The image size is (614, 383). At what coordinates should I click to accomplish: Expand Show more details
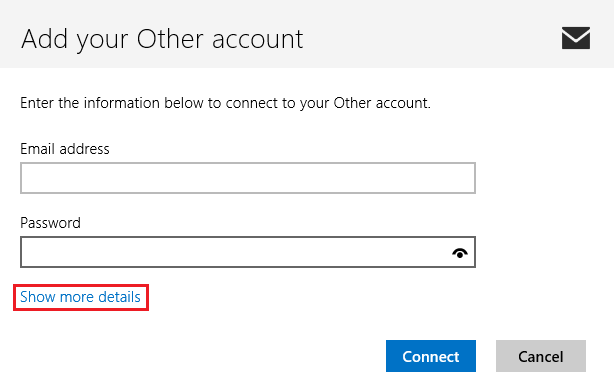[x=80, y=297]
